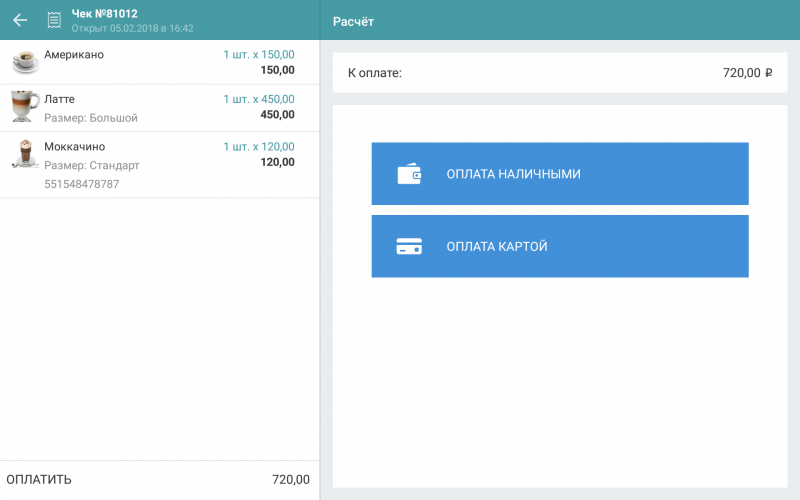The width and height of the screenshot is (800, 500).
Task: Select the Латте item name
Action: tap(60, 99)
